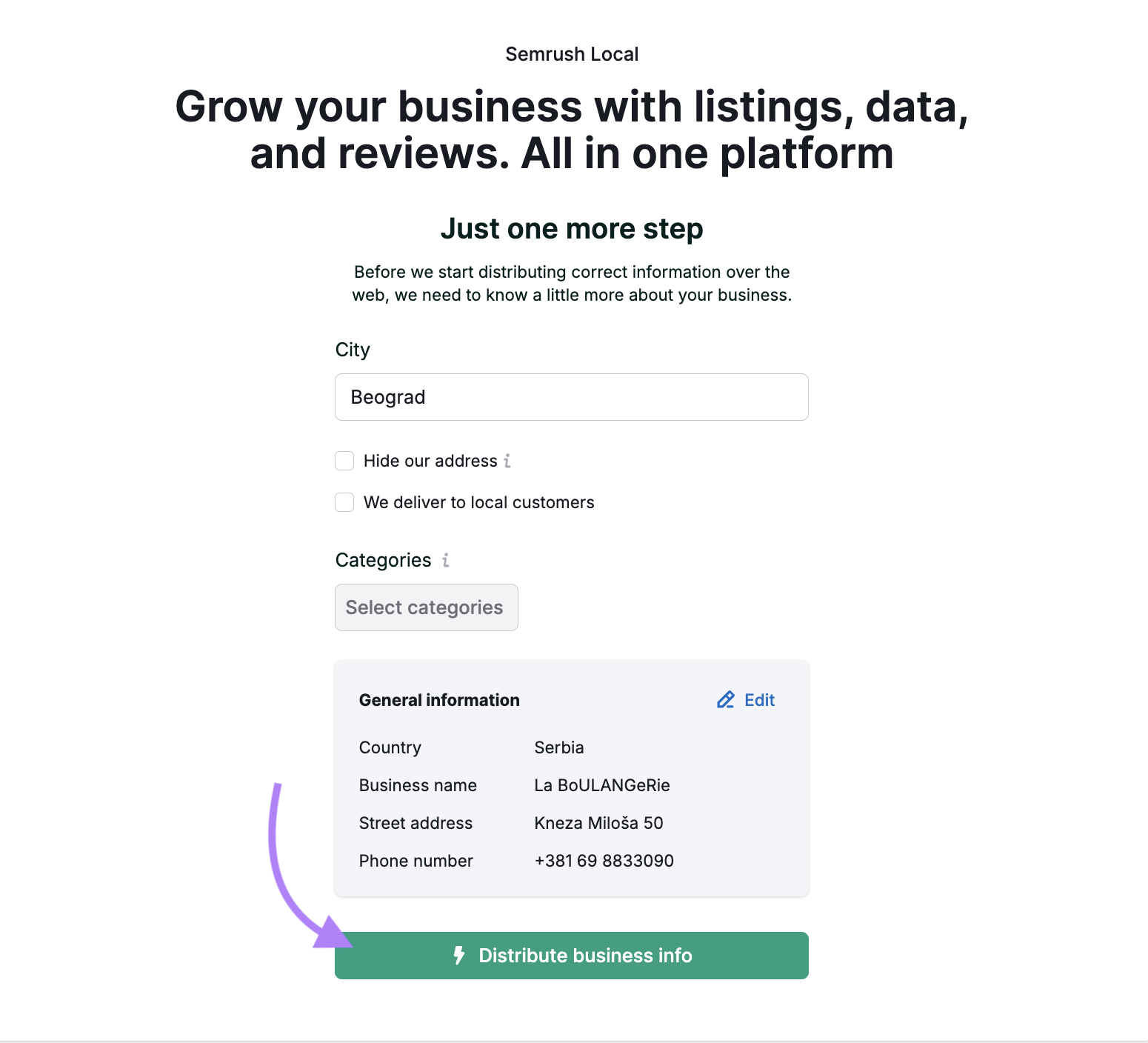Open category options under Categories label
The width and height of the screenshot is (1148, 1043).
(426, 607)
